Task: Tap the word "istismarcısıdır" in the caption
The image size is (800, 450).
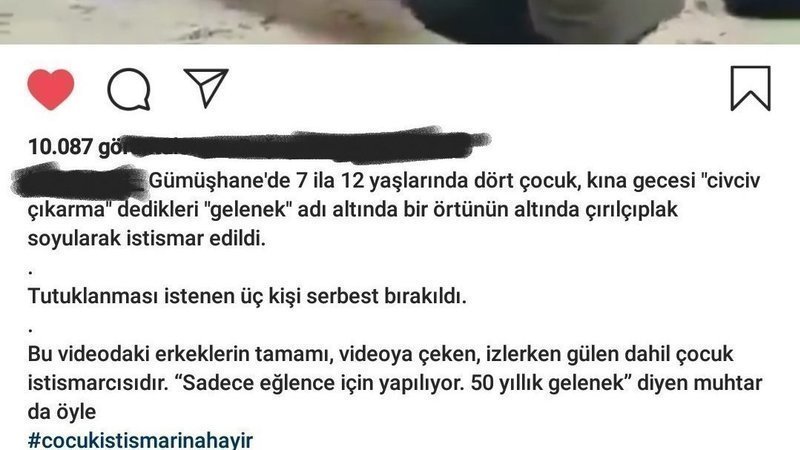Action: coord(97,383)
